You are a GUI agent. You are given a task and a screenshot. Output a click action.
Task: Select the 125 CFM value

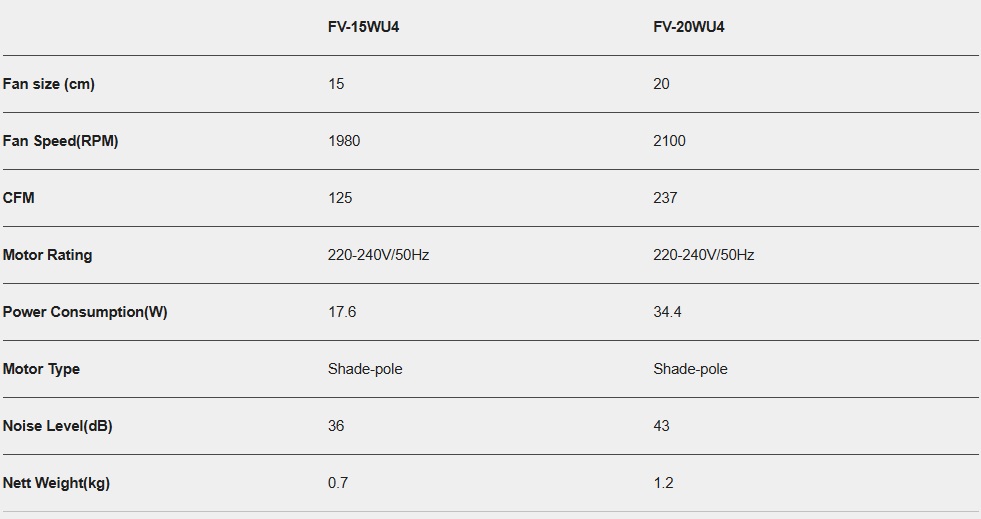(340, 198)
